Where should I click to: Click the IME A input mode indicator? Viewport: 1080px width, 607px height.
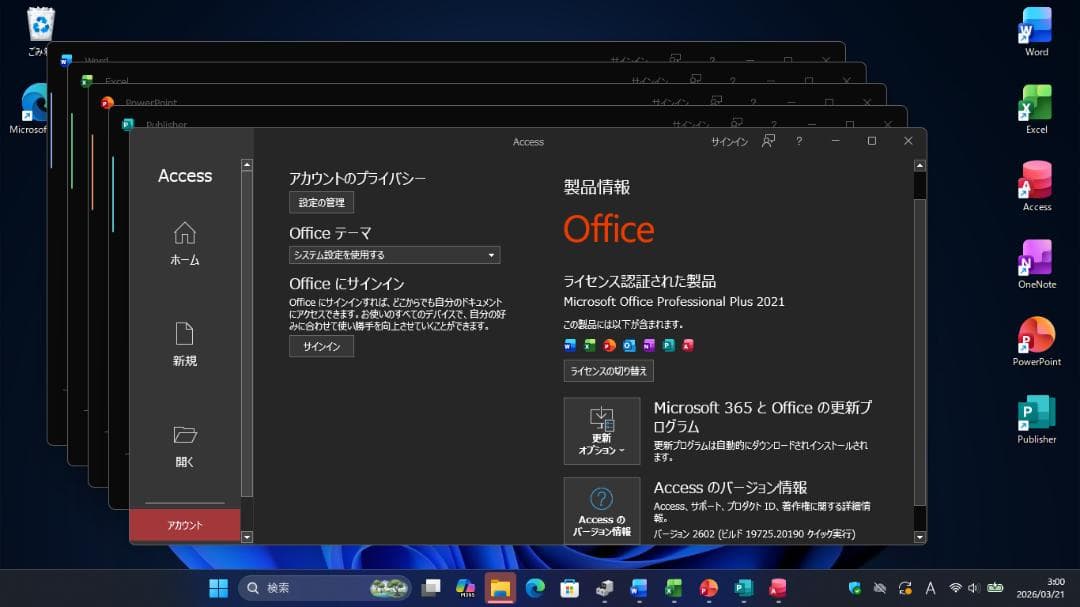tap(930, 588)
